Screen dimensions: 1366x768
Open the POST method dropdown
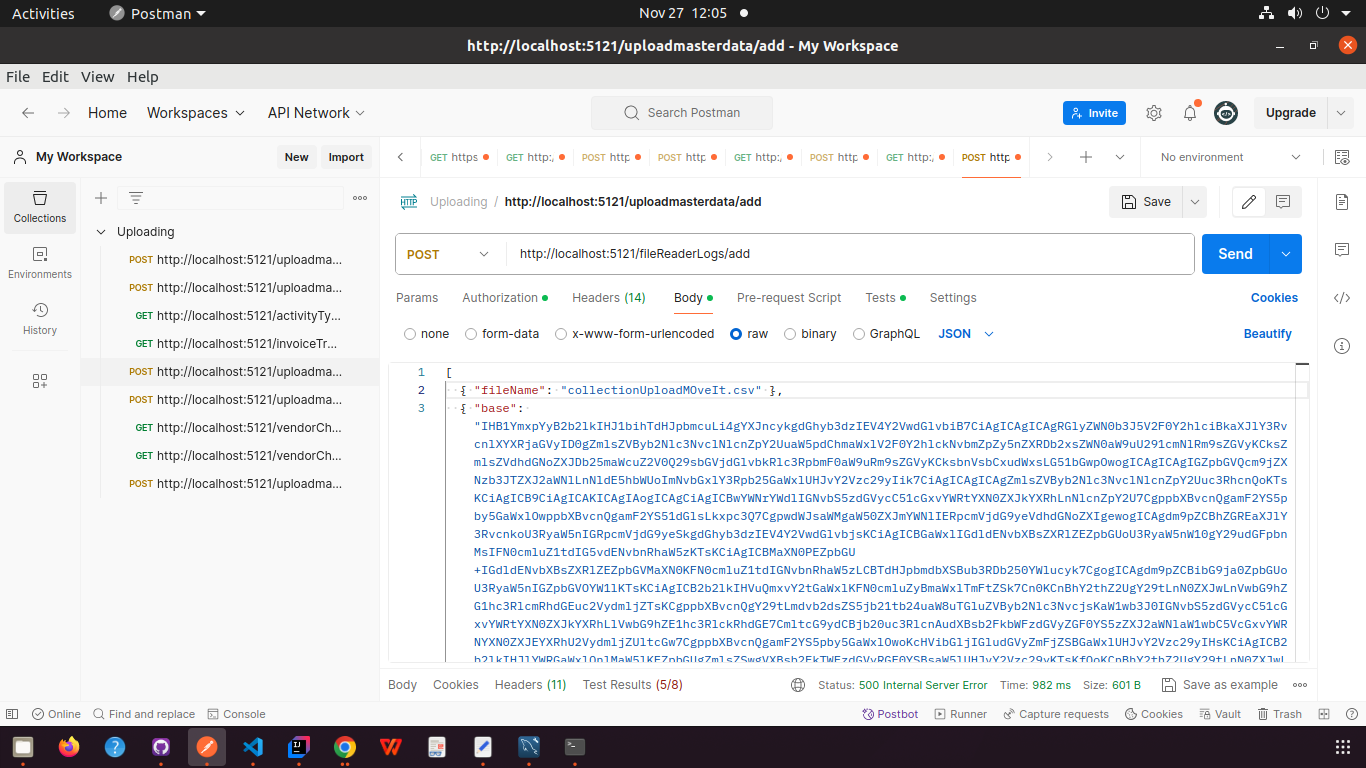(449, 254)
